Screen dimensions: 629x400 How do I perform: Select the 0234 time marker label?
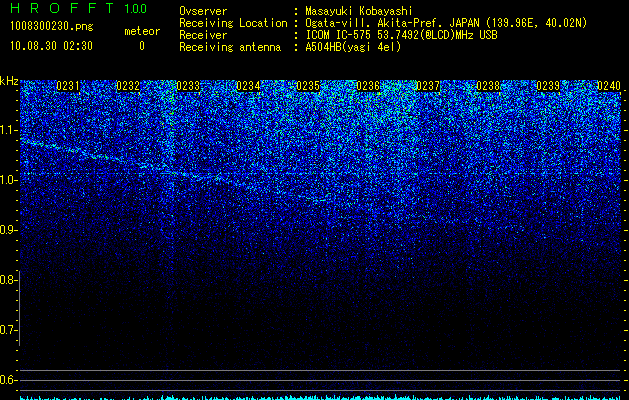tap(248, 86)
